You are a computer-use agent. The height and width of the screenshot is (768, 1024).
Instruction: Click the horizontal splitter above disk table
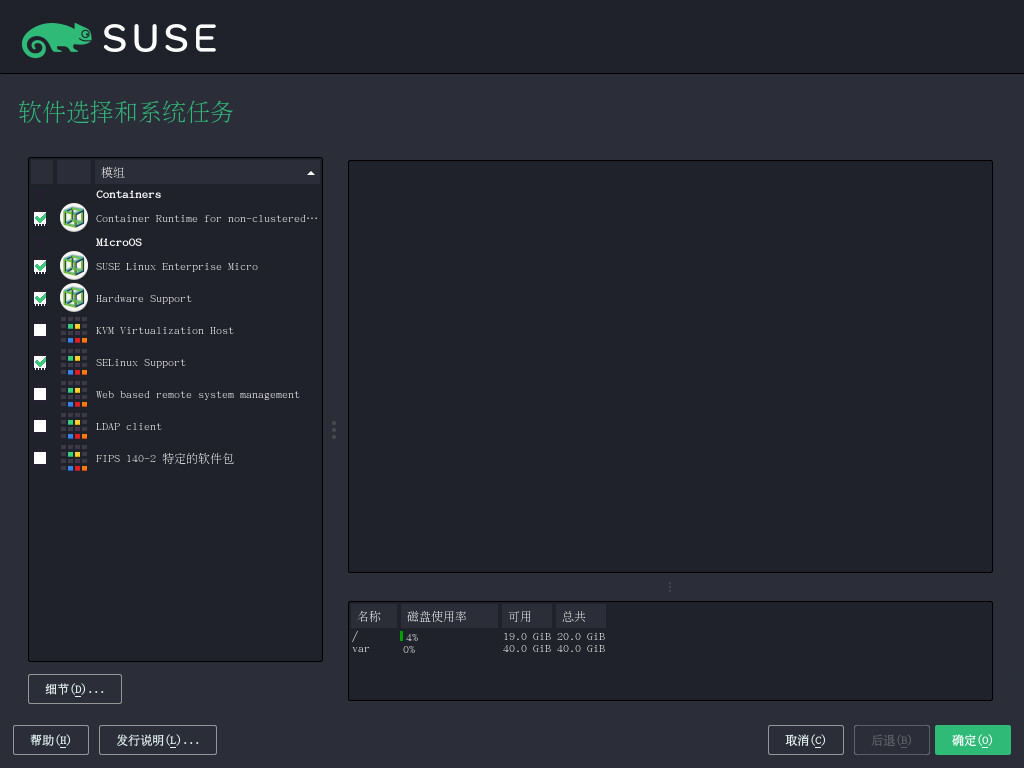click(x=670, y=587)
